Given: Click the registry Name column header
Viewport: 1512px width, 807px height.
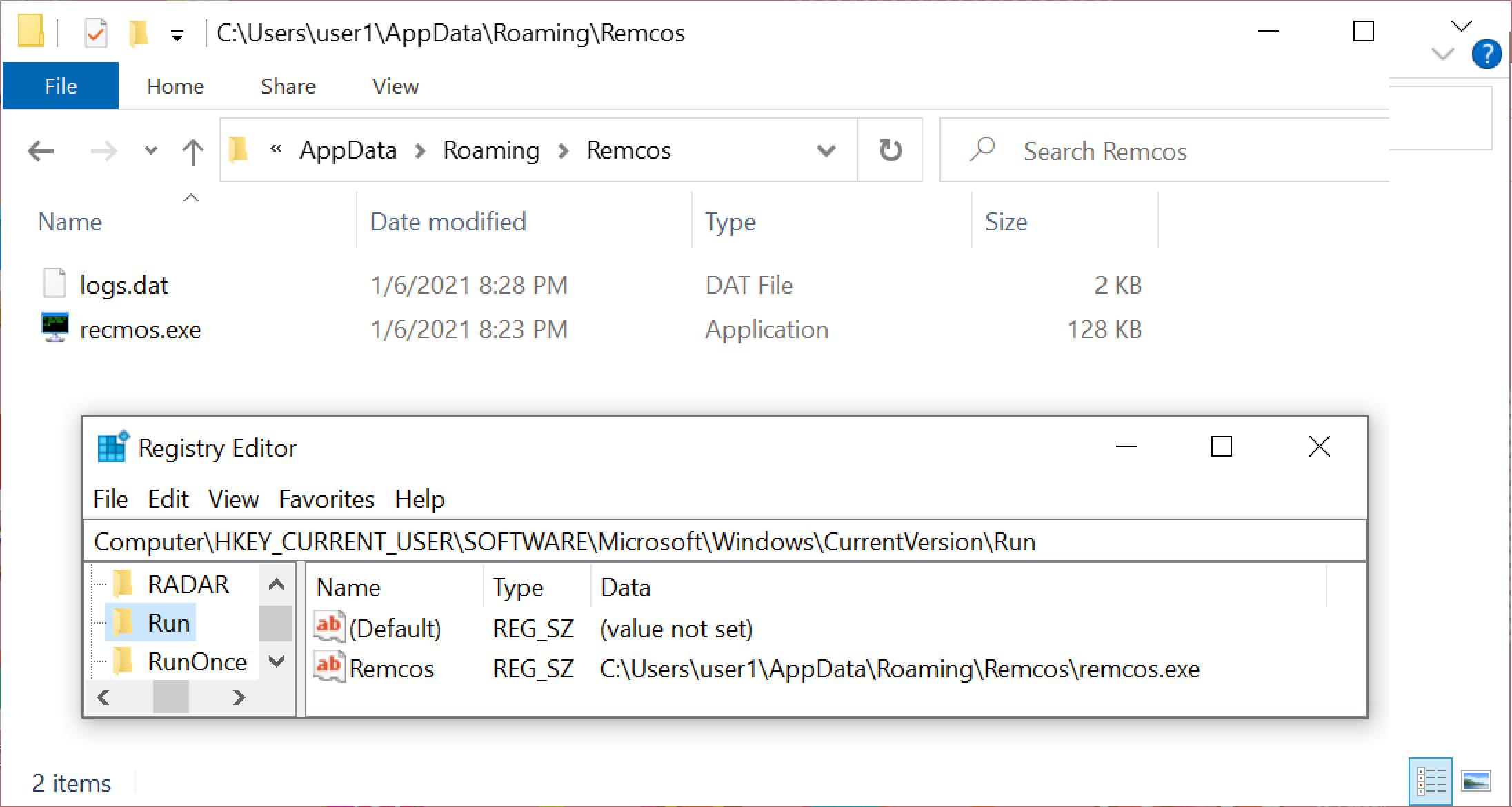Looking at the screenshot, I should [348, 587].
